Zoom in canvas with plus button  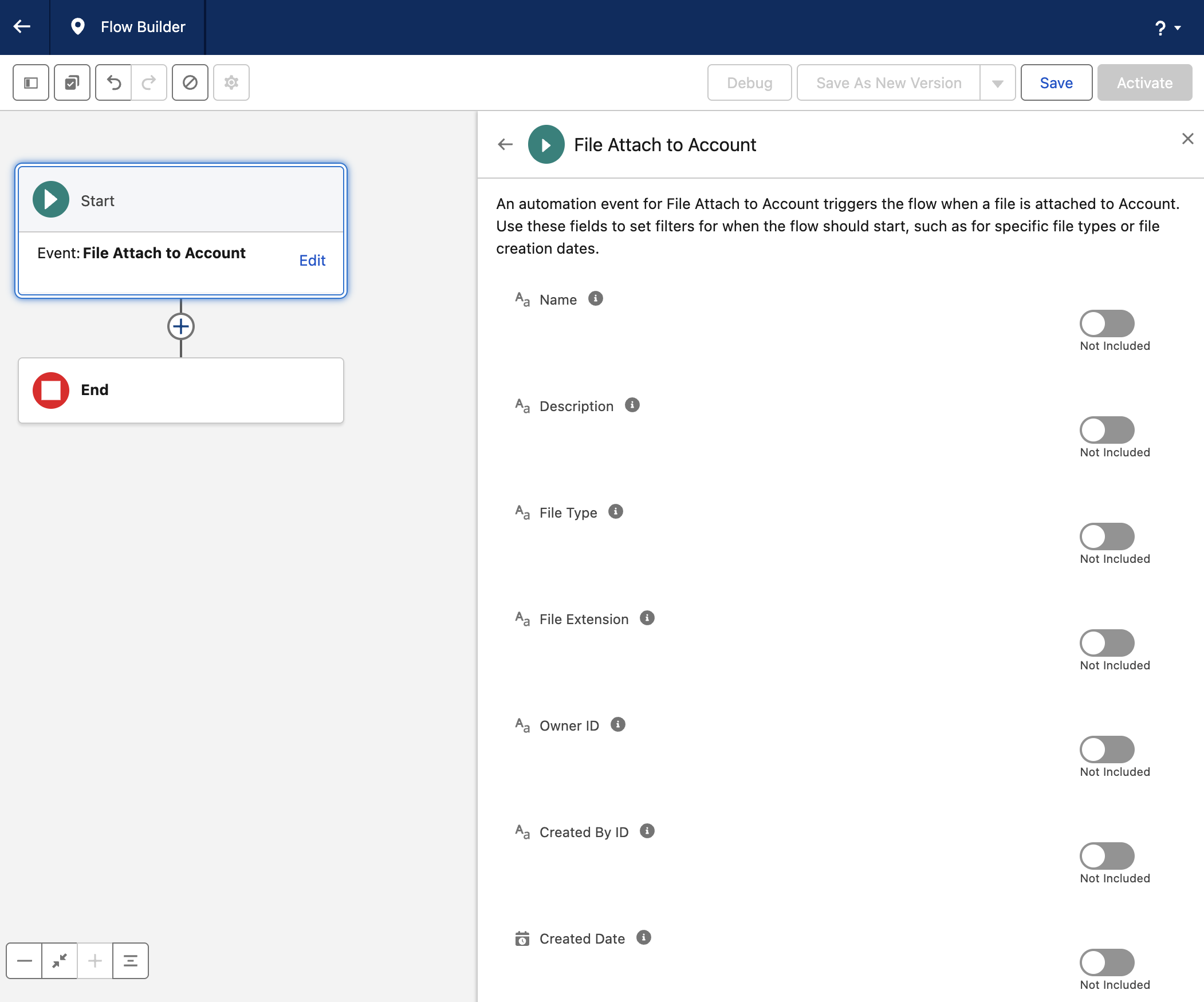coord(95,961)
